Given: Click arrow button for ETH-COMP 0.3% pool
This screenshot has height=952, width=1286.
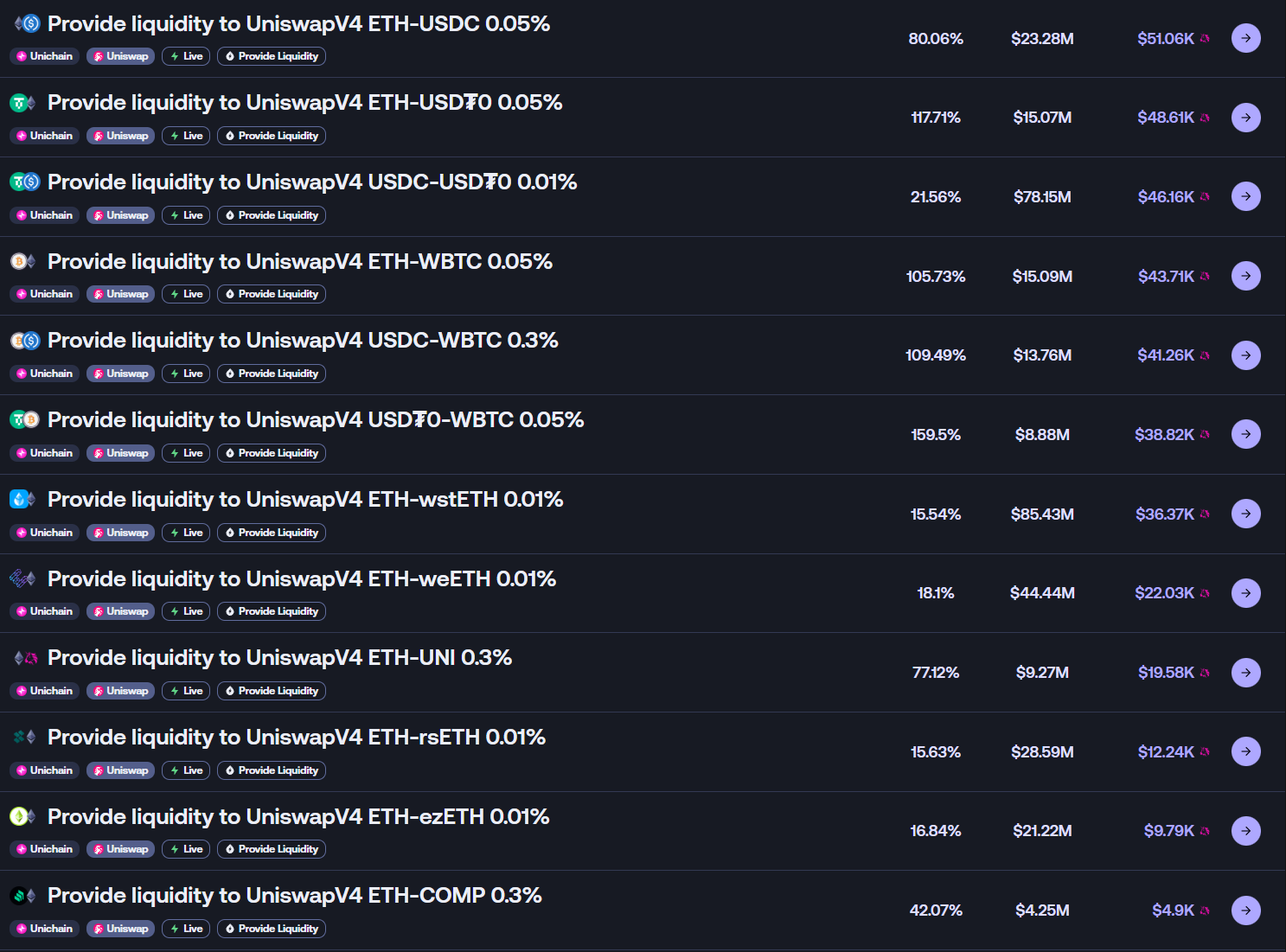Looking at the screenshot, I should coord(1245,910).
